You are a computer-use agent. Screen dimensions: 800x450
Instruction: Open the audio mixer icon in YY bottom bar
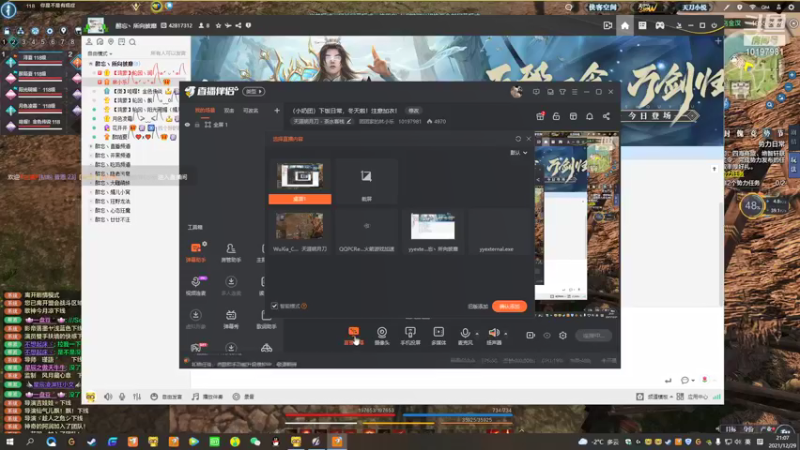(137, 396)
